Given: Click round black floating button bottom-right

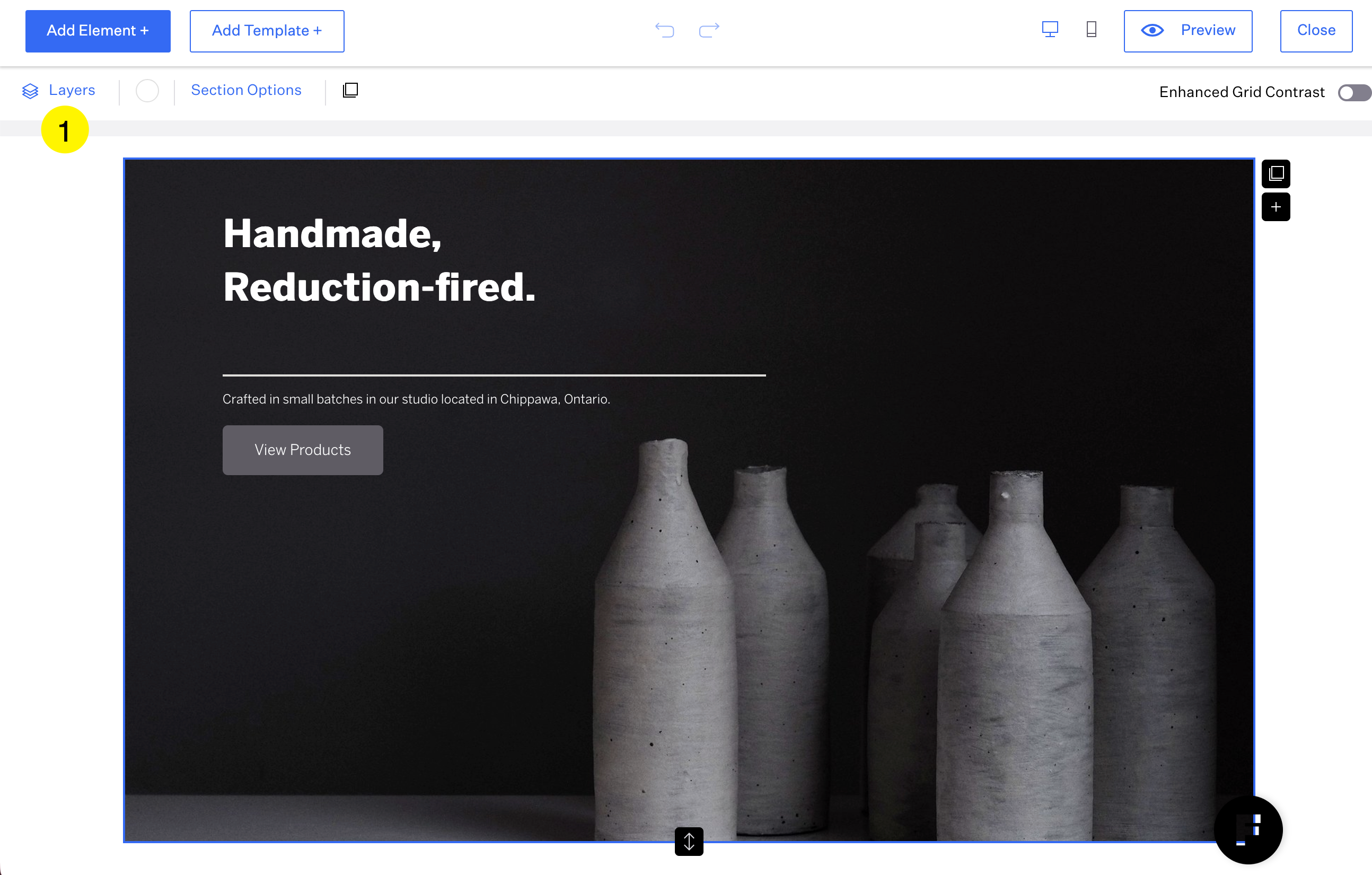Looking at the screenshot, I should pyautogui.click(x=1248, y=829).
